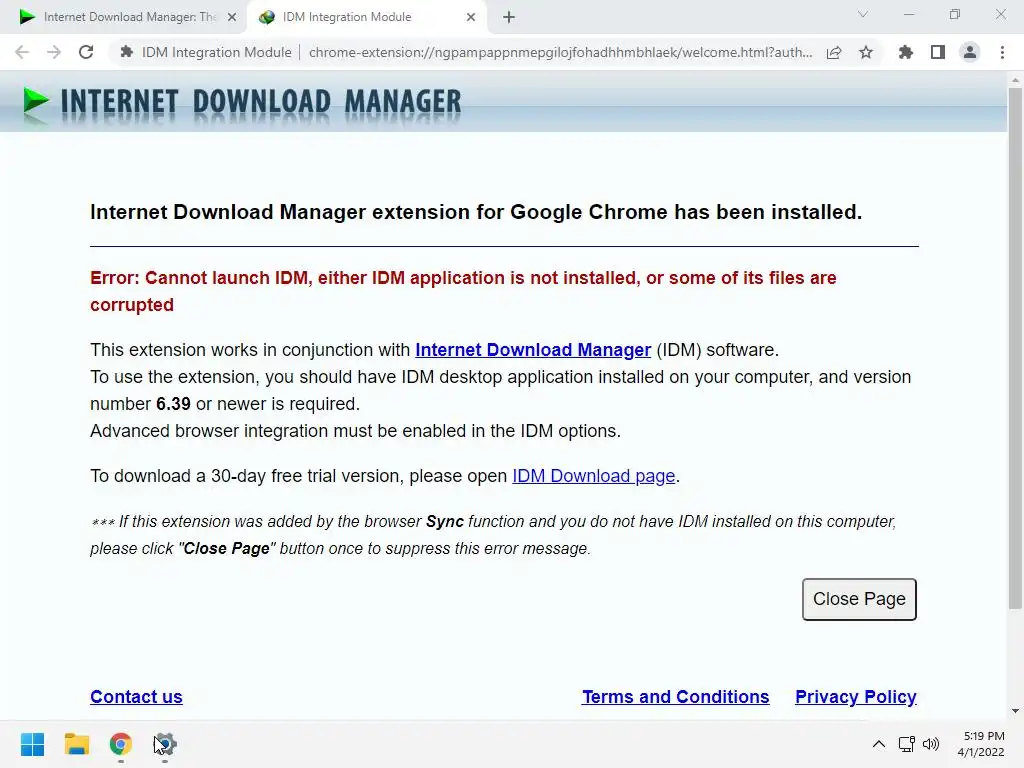This screenshot has width=1024, height=768.
Task: Switch to Internet Download Manager tab
Action: [x=124, y=17]
